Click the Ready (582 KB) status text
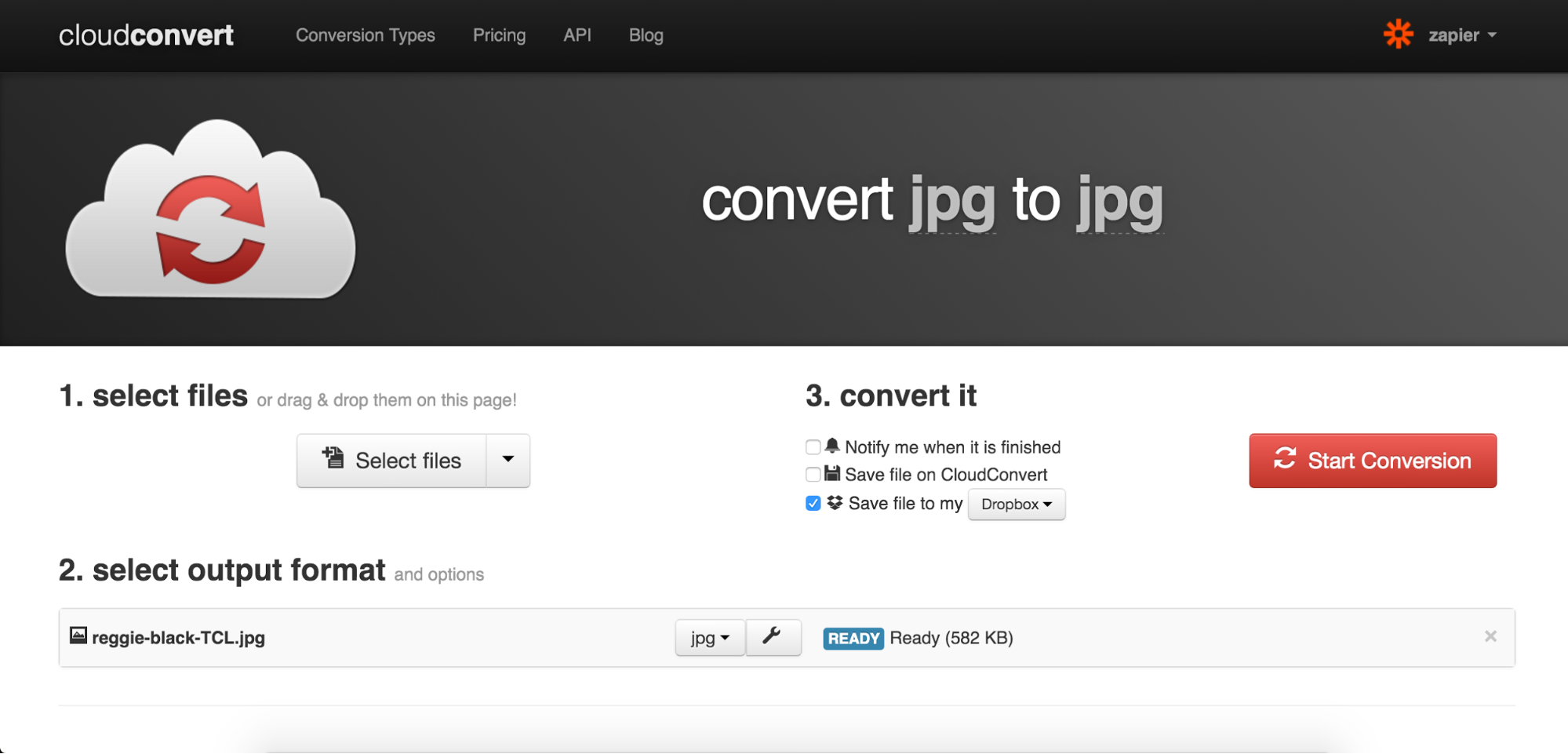The image size is (1568, 754). coord(951,639)
